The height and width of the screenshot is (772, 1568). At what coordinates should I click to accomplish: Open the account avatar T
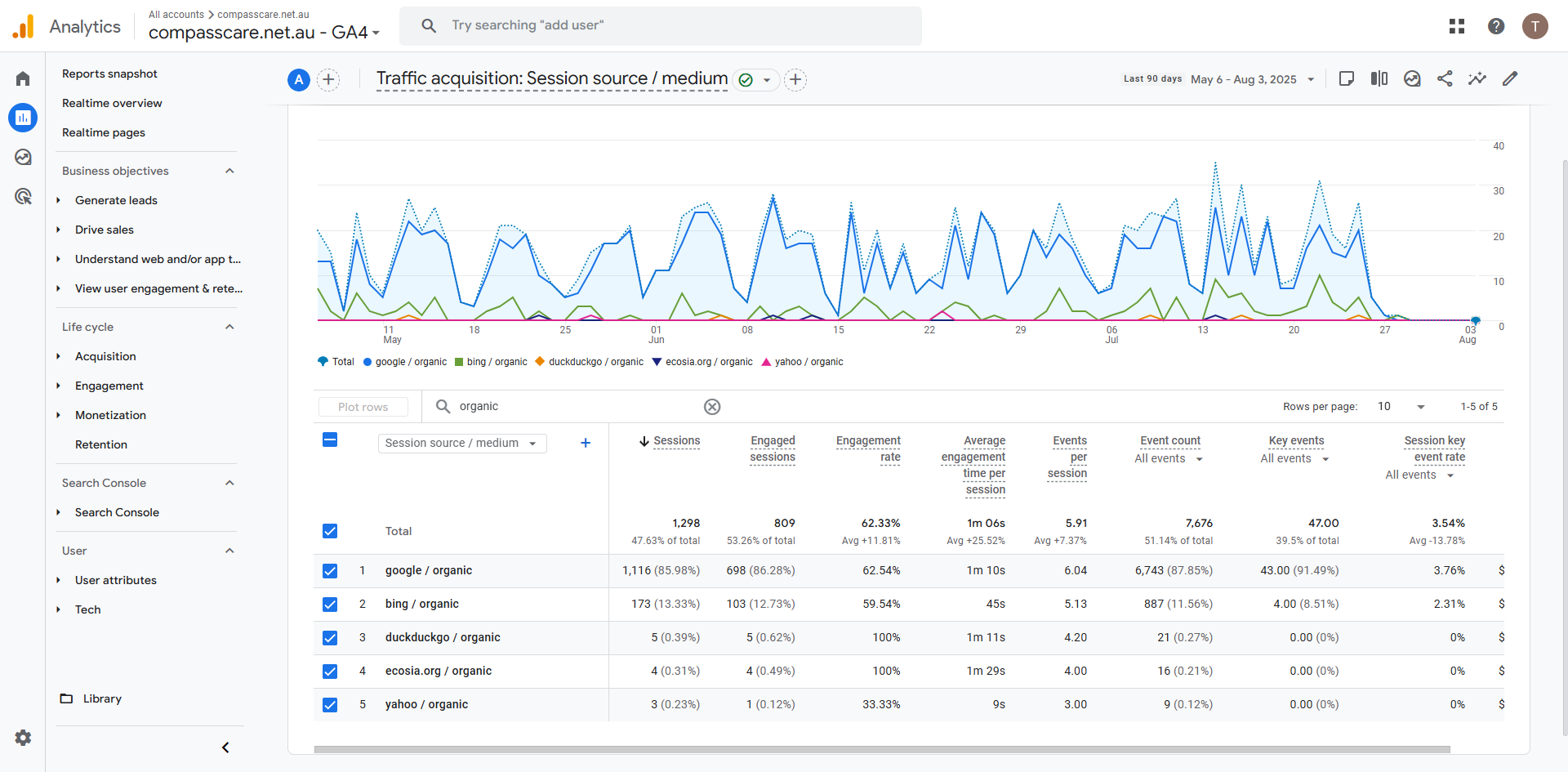pyautogui.click(x=1535, y=26)
